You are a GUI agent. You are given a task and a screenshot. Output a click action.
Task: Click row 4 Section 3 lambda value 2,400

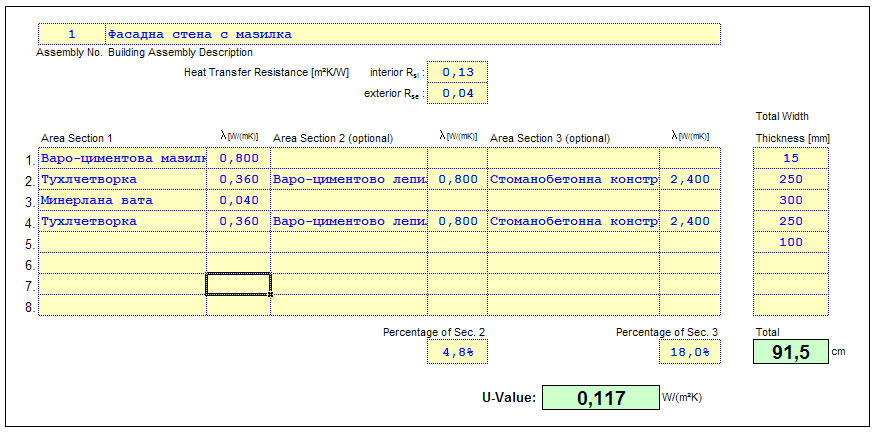point(689,221)
